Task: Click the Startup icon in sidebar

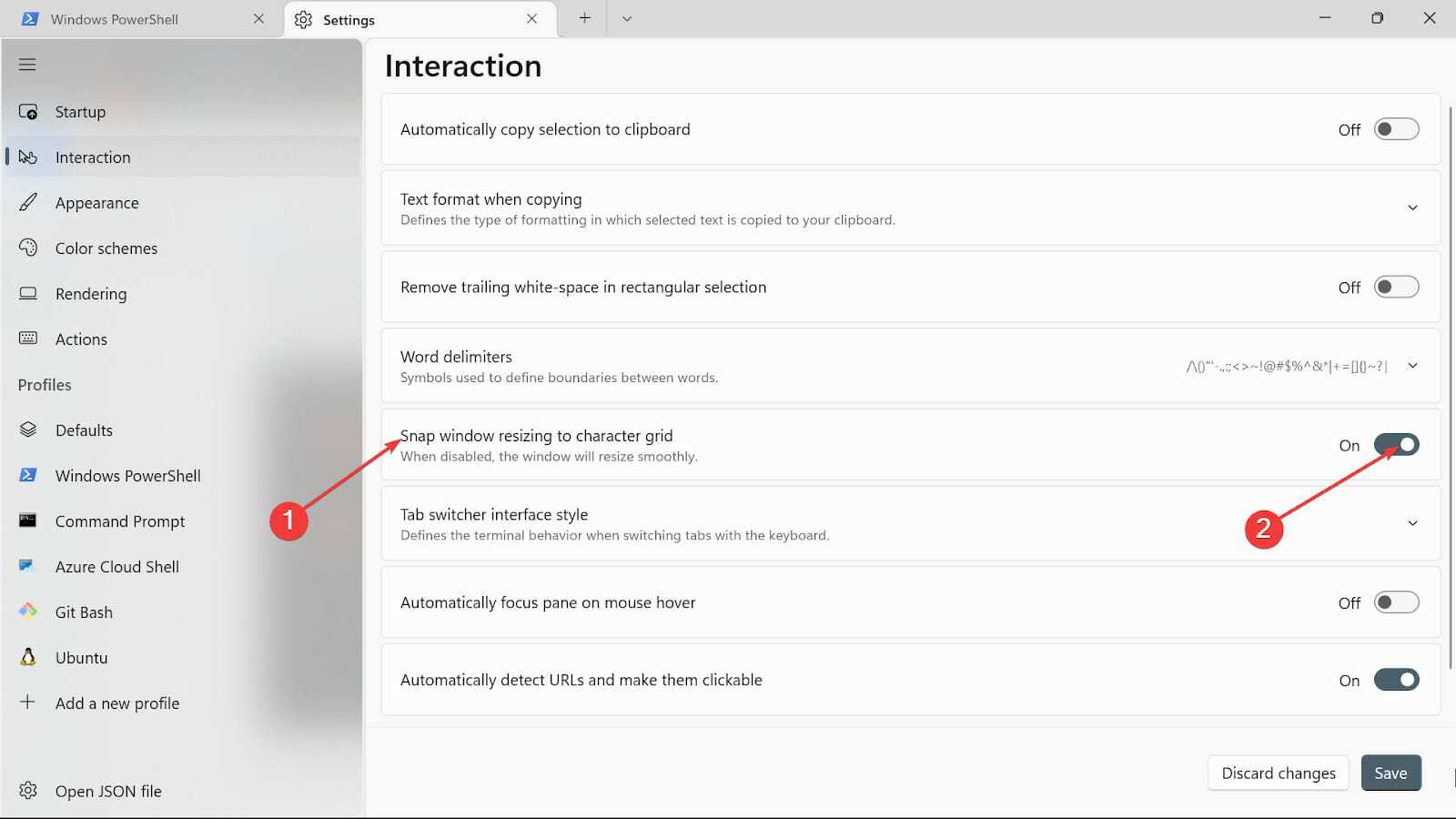Action: (28, 112)
